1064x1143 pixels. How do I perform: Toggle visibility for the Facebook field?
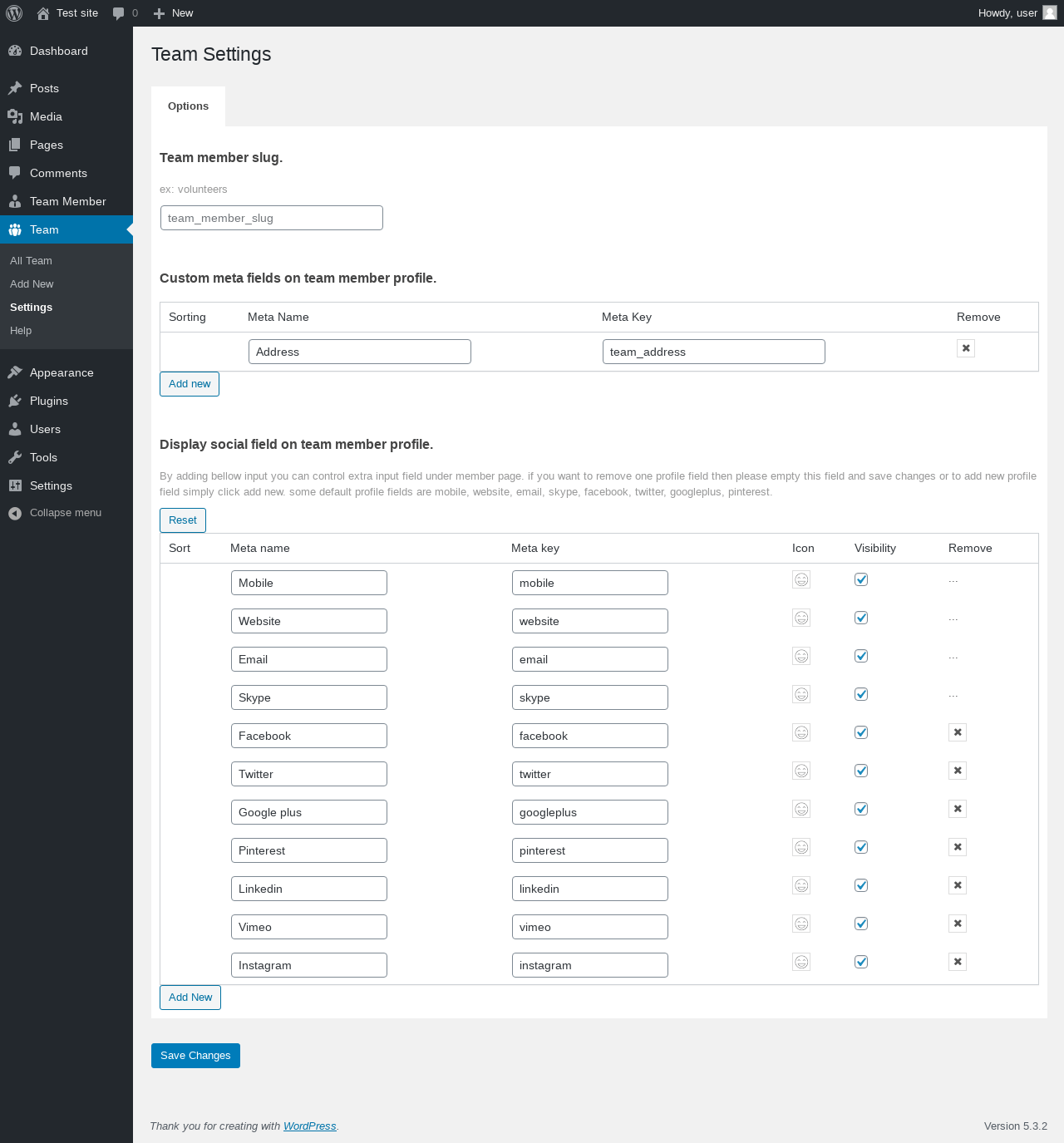click(x=861, y=732)
